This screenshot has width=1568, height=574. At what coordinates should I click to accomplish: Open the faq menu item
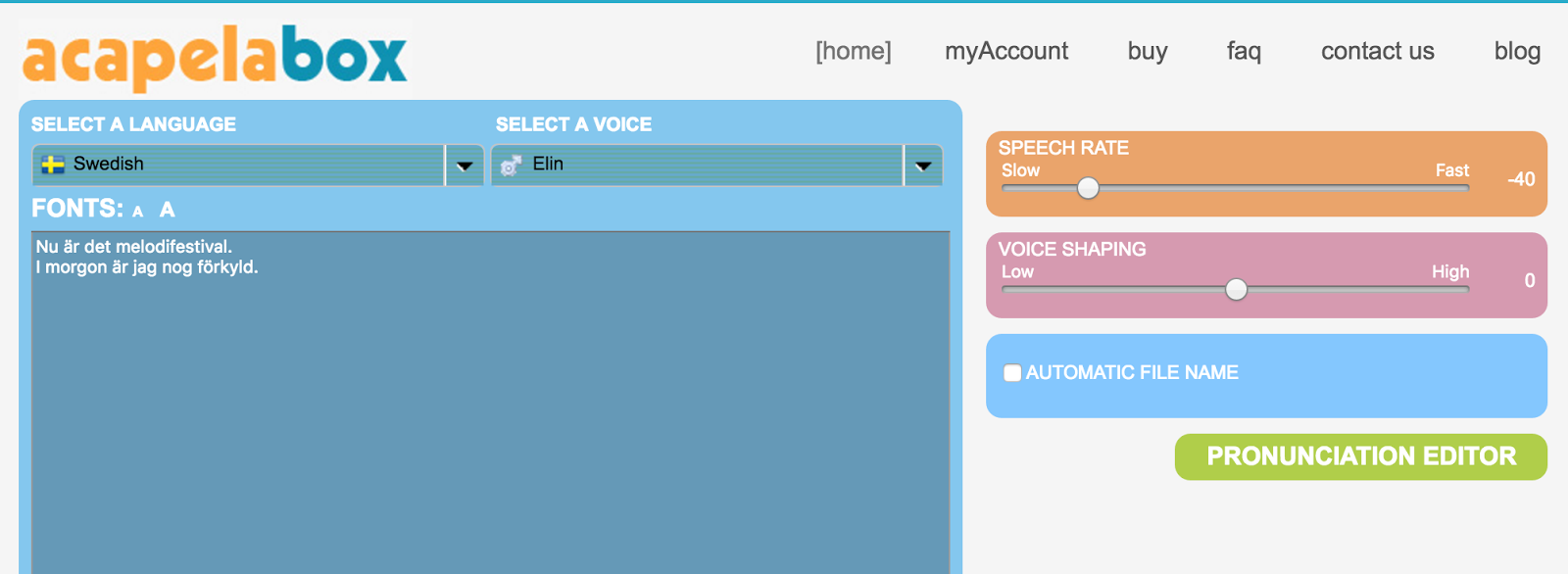pos(1244,51)
